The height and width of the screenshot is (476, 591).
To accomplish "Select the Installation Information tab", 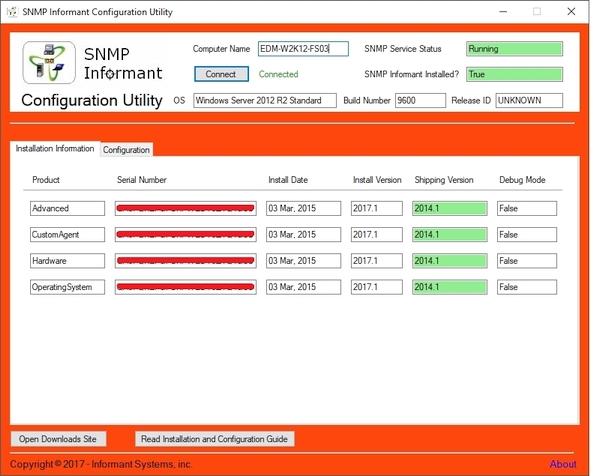I will pyautogui.click(x=55, y=148).
